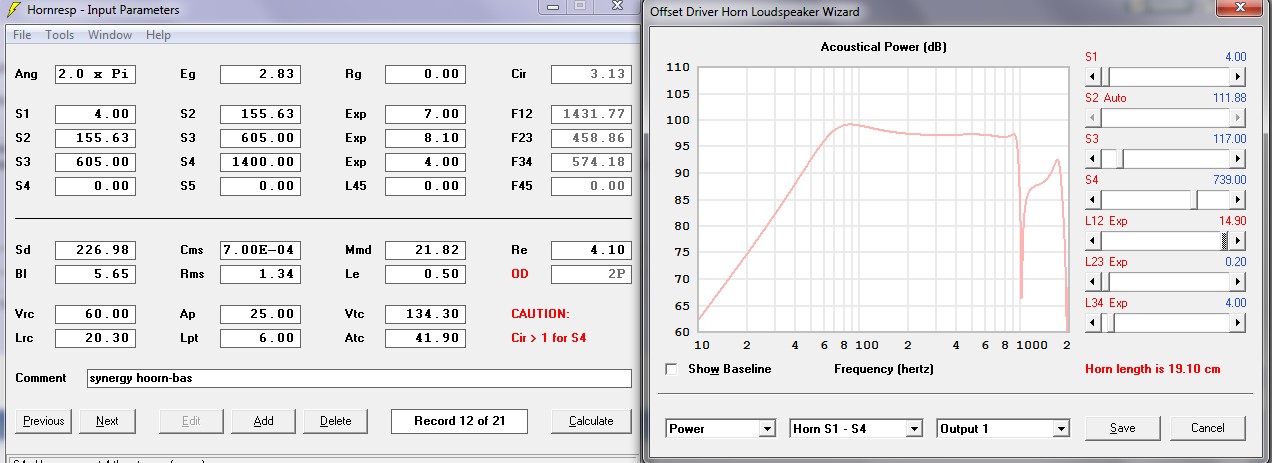Click the Sd input field
This screenshot has width=1272, height=463.
click(x=95, y=250)
